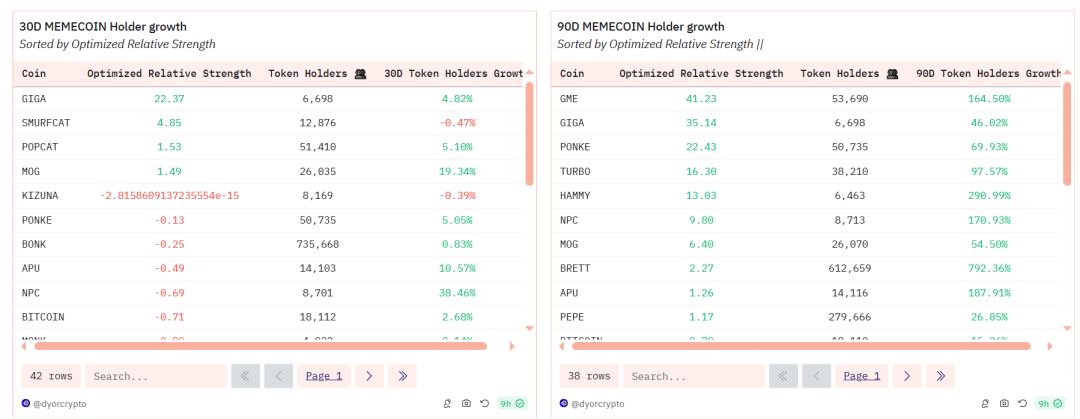Click the refresh icon on the 30D panel
The width and height of the screenshot is (1080, 419).
coord(484,404)
